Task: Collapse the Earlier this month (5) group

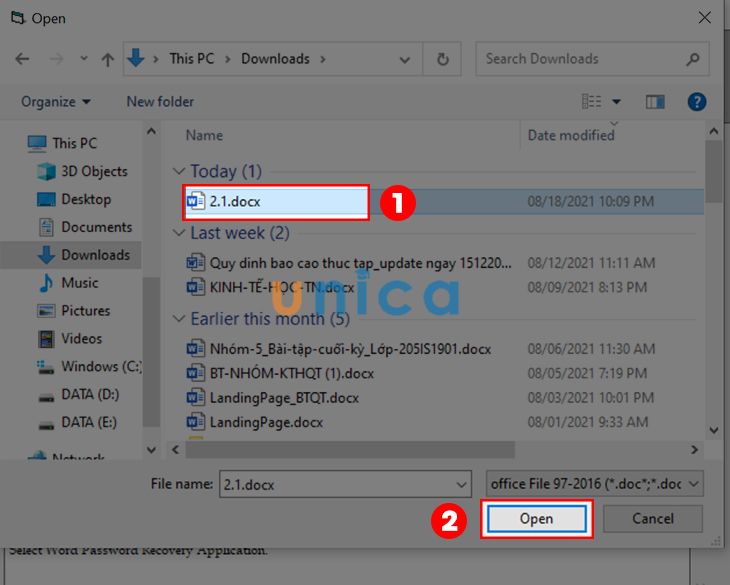Action: click(x=179, y=319)
